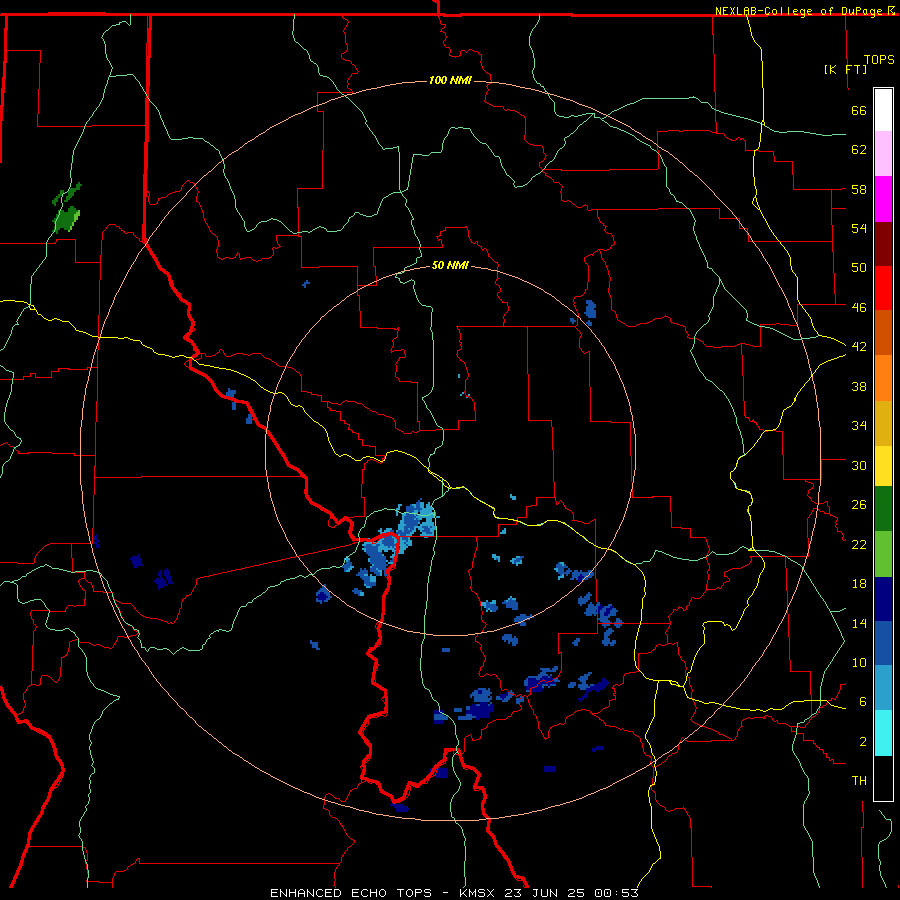
Task: Click the 46 legend value
Action: (x=859, y=308)
